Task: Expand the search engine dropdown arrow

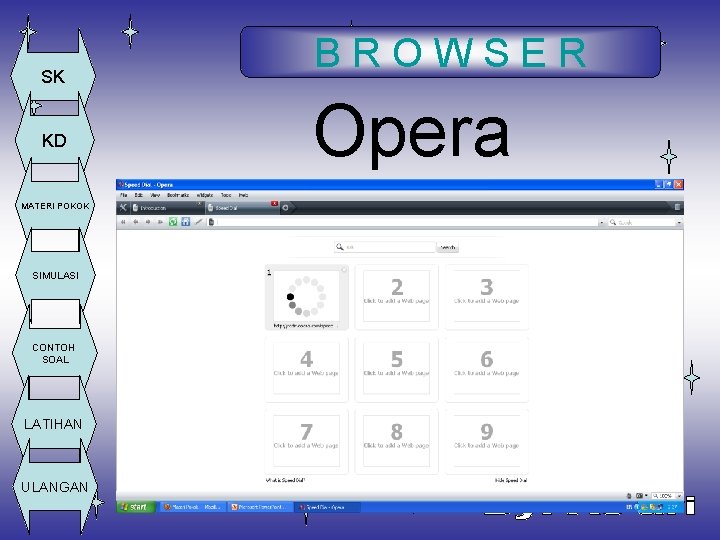Action: click(679, 222)
